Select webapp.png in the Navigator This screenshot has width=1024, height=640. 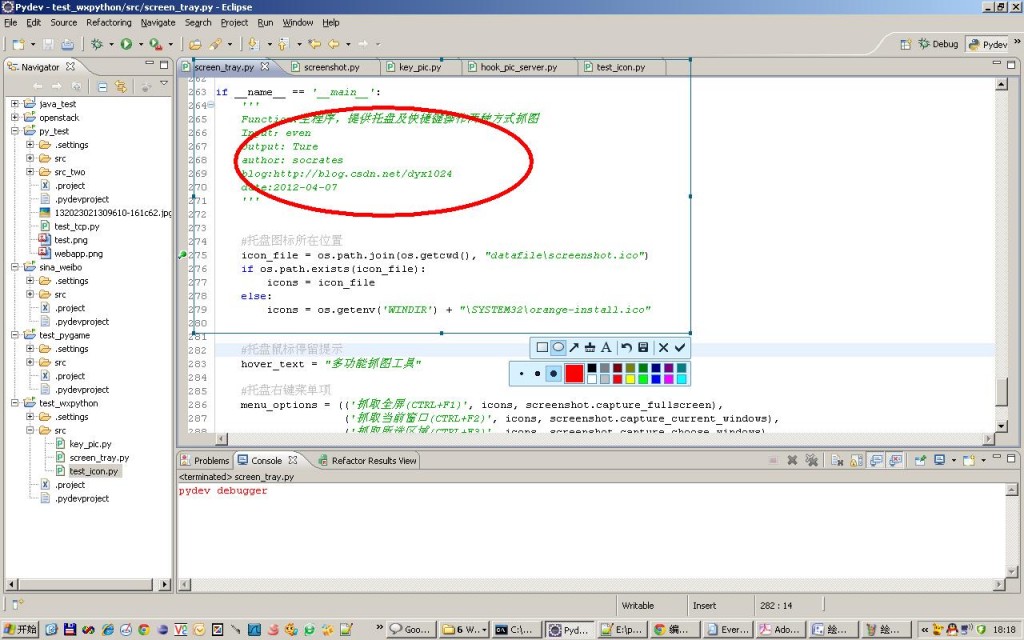78,253
